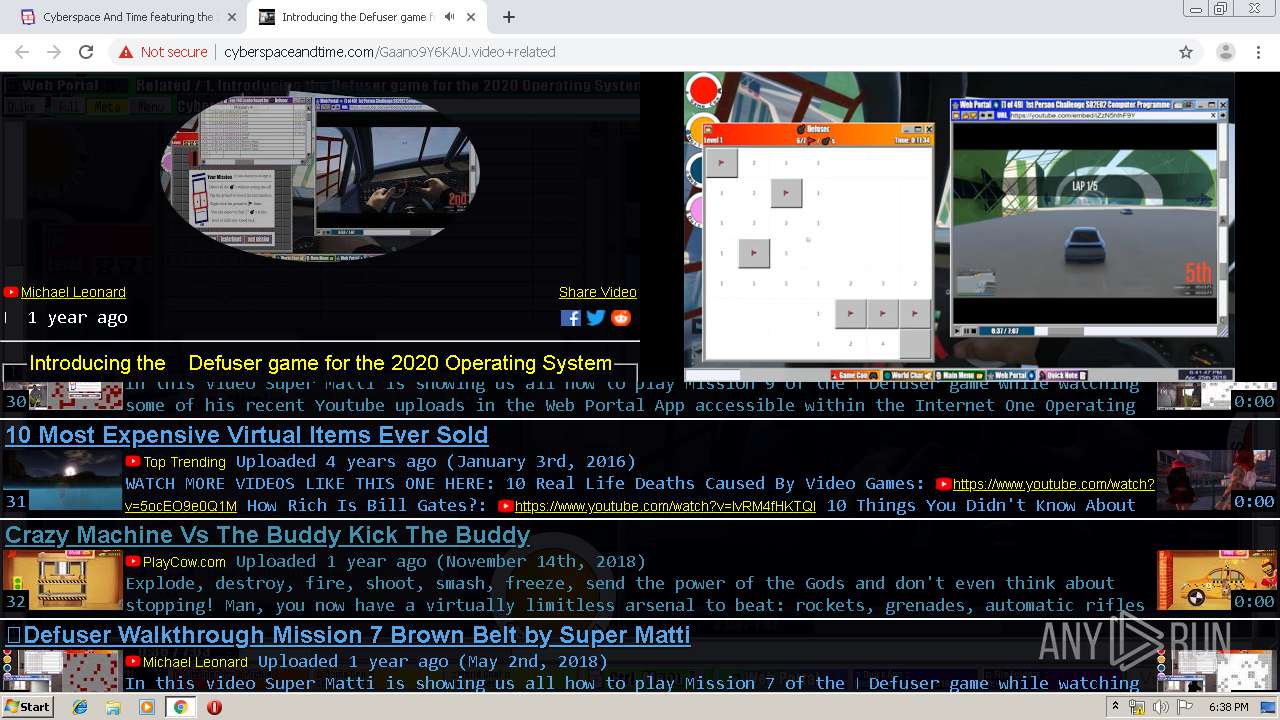The width and height of the screenshot is (1280, 720).
Task: Open File Explorer from the taskbar
Action: coord(113,707)
